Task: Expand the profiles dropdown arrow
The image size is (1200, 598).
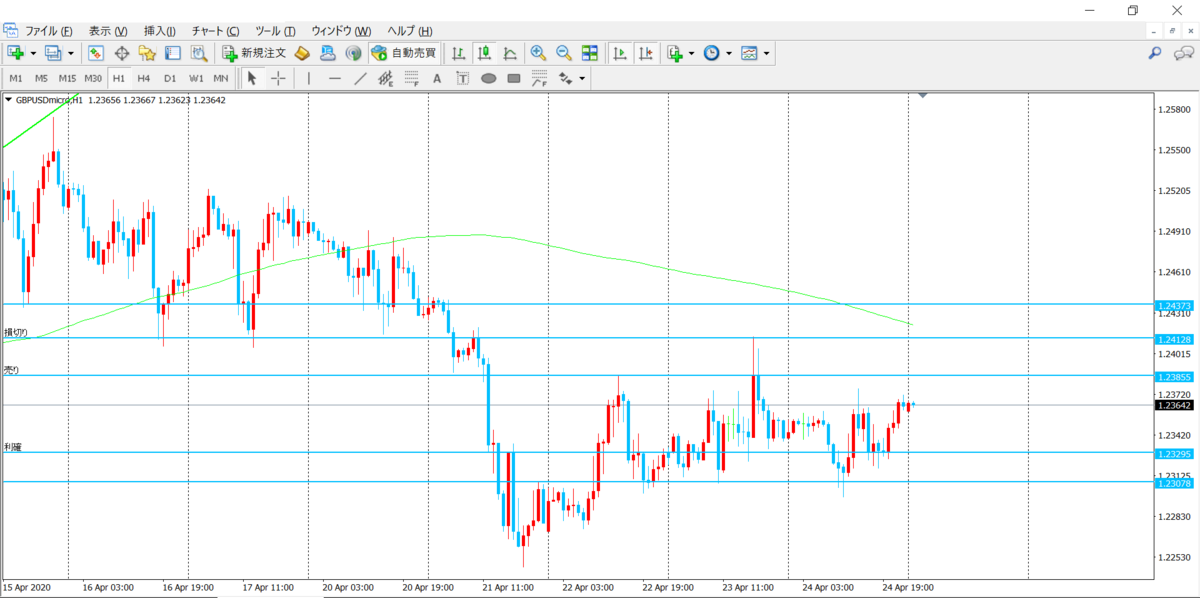Action: [70, 53]
